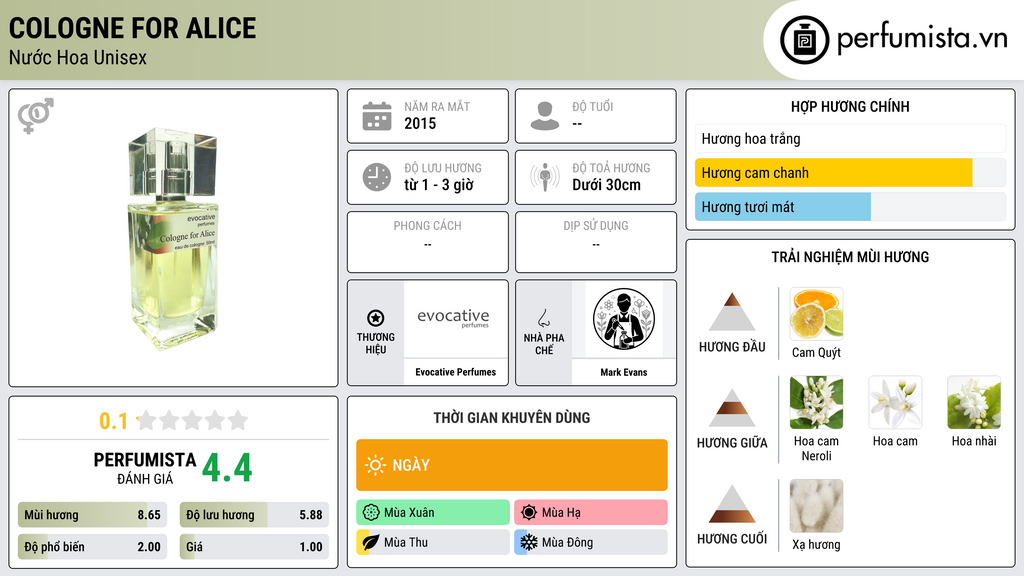
Task: Click the Mùi hương 8.65 score bar
Action: click(x=92, y=515)
